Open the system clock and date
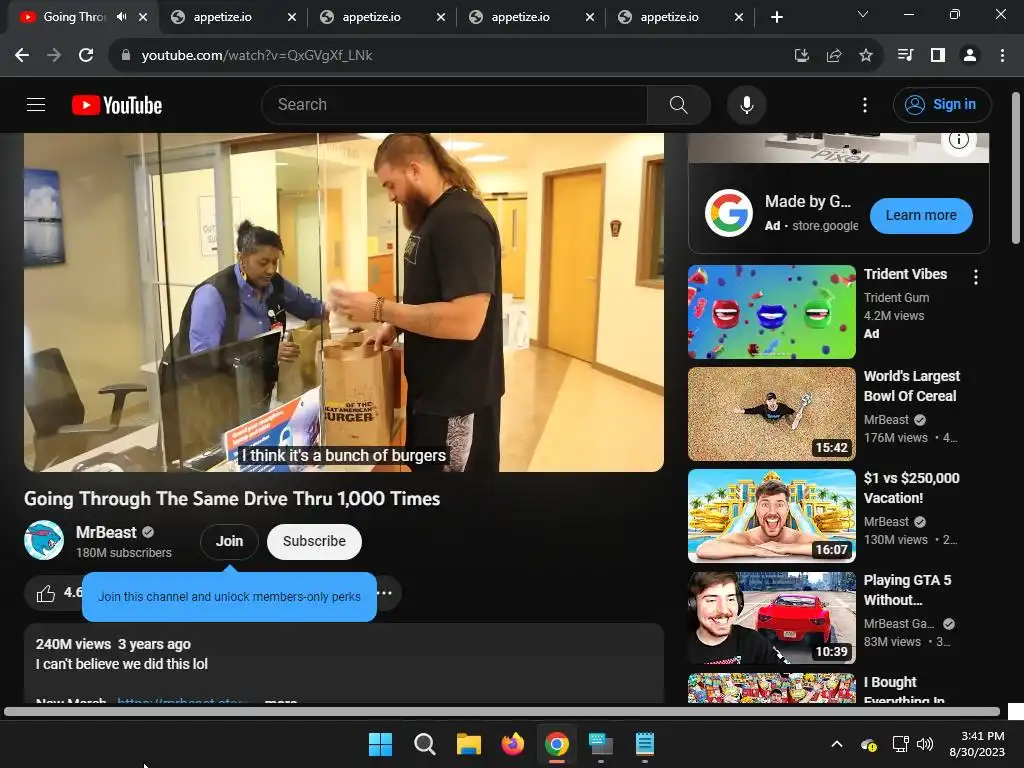This screenshot has height=768, width=1024. pos(978,744)
